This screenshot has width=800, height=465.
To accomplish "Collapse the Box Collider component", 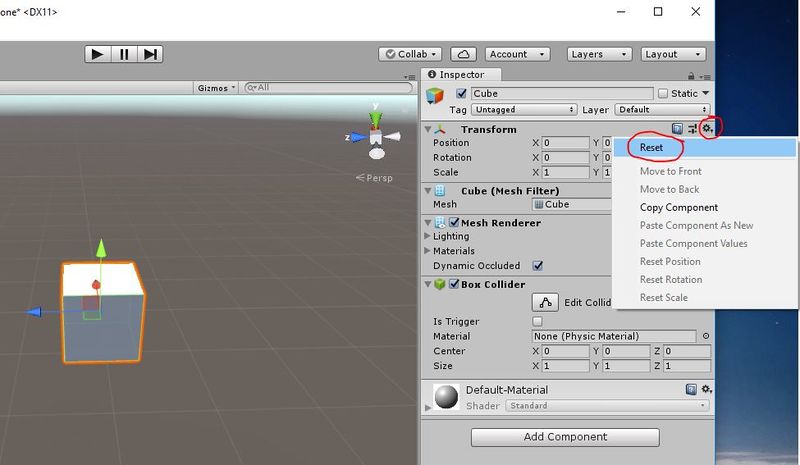I will point(428,284).
